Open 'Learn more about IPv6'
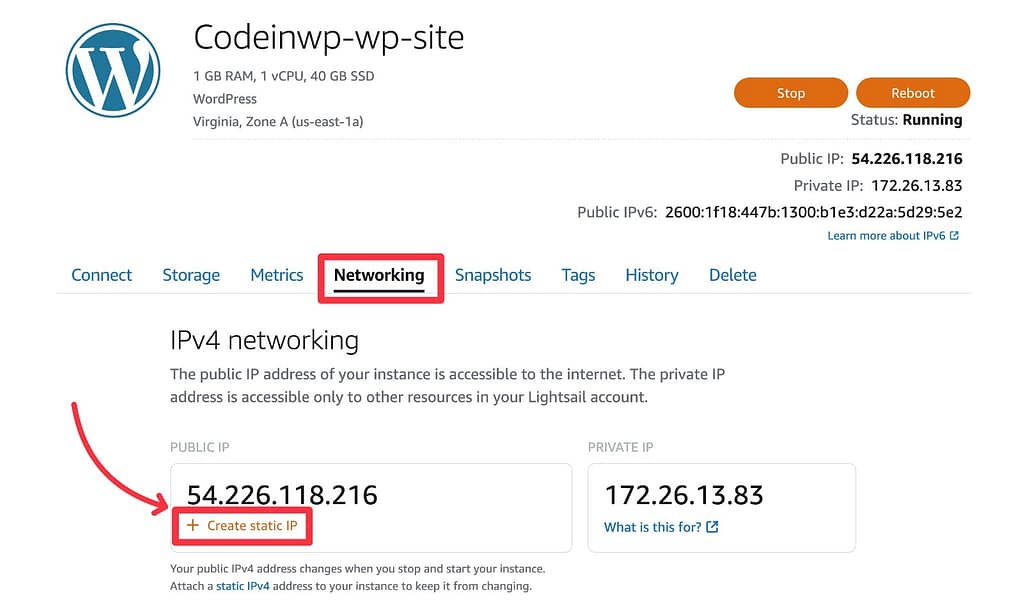 point(884,235)
